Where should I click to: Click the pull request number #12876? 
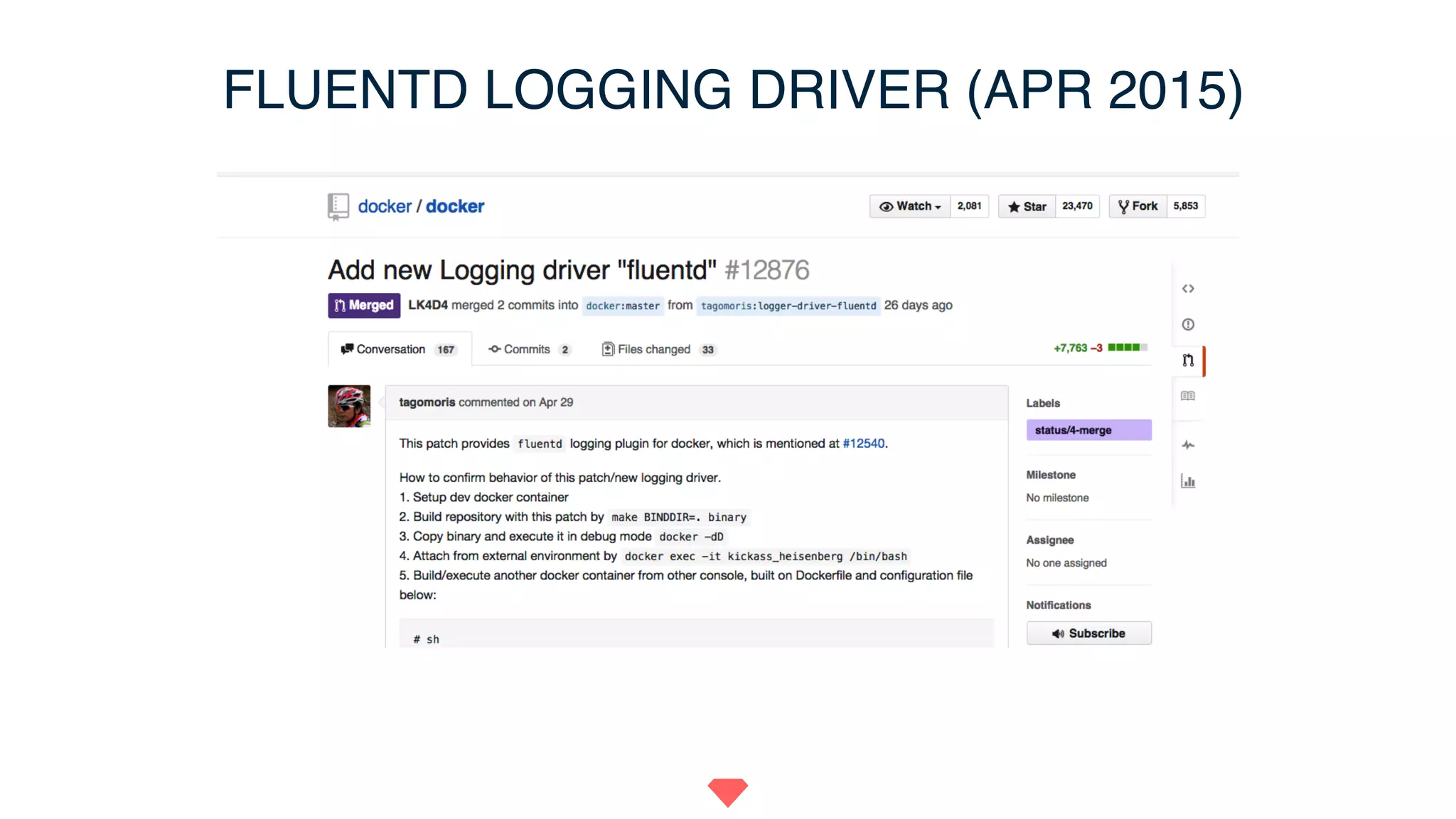tap(766, 270)
